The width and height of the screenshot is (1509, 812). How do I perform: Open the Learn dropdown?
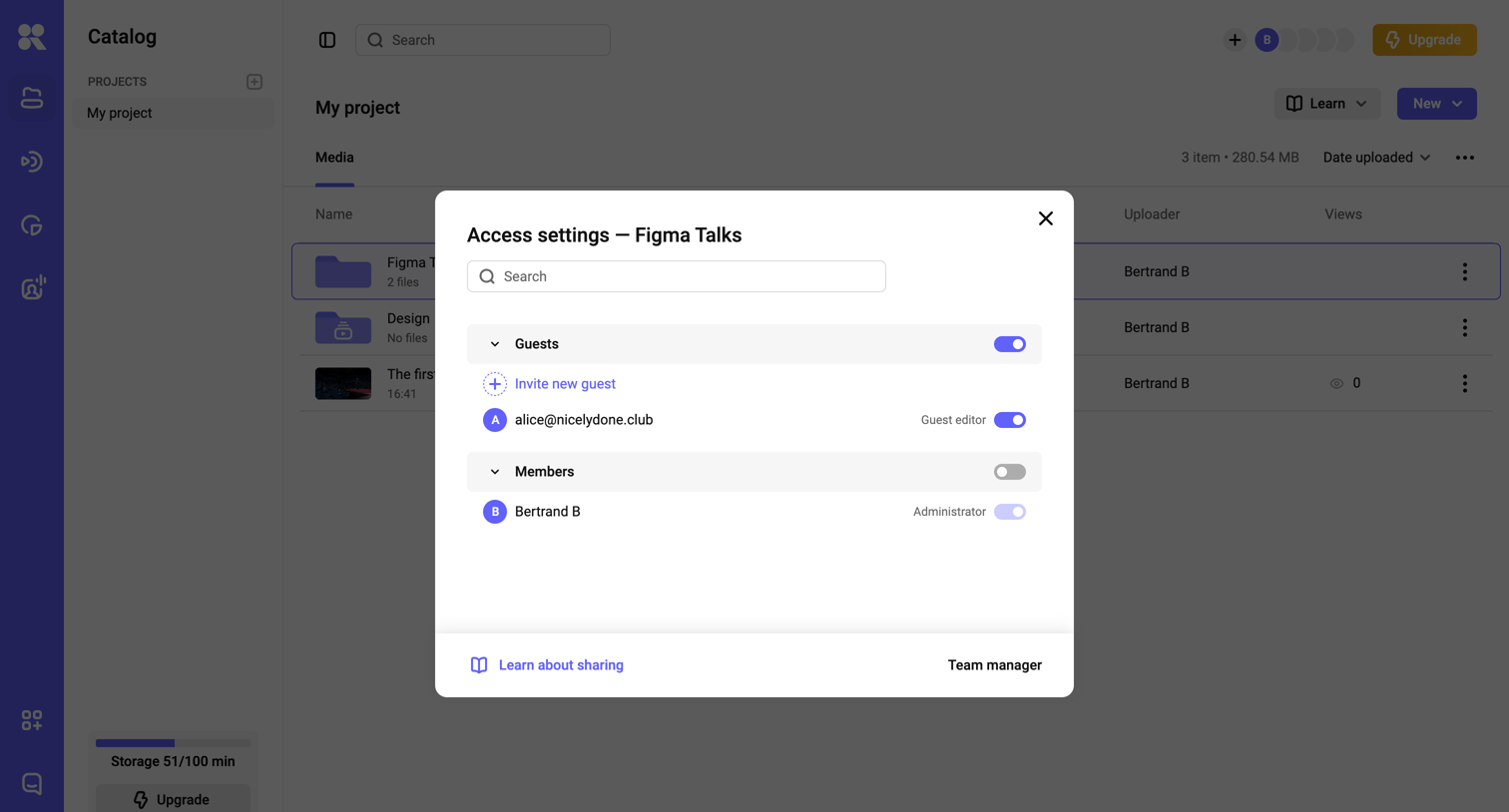[x=1327, y=104]
